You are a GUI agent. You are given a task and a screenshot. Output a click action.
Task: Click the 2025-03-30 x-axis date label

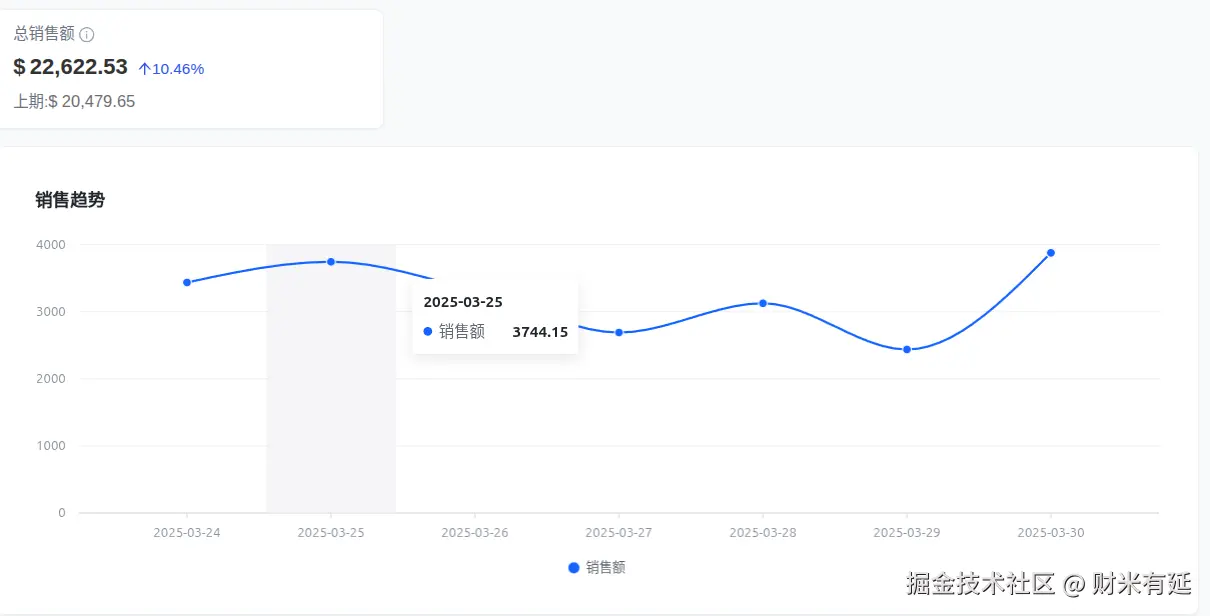pyautogui.click(x=1051, y=533)
